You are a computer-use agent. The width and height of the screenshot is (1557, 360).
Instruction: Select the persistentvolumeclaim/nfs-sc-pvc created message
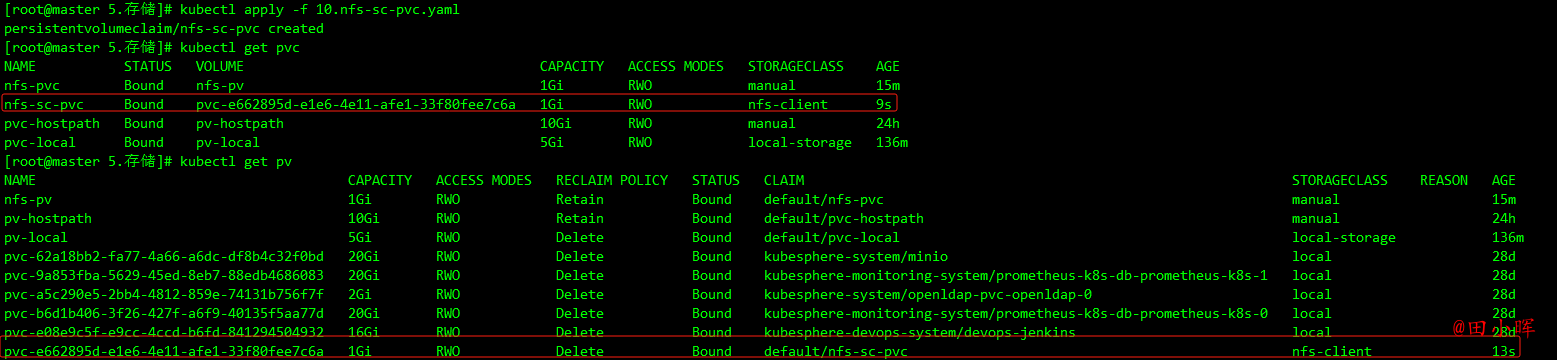(x=164, y=28)
